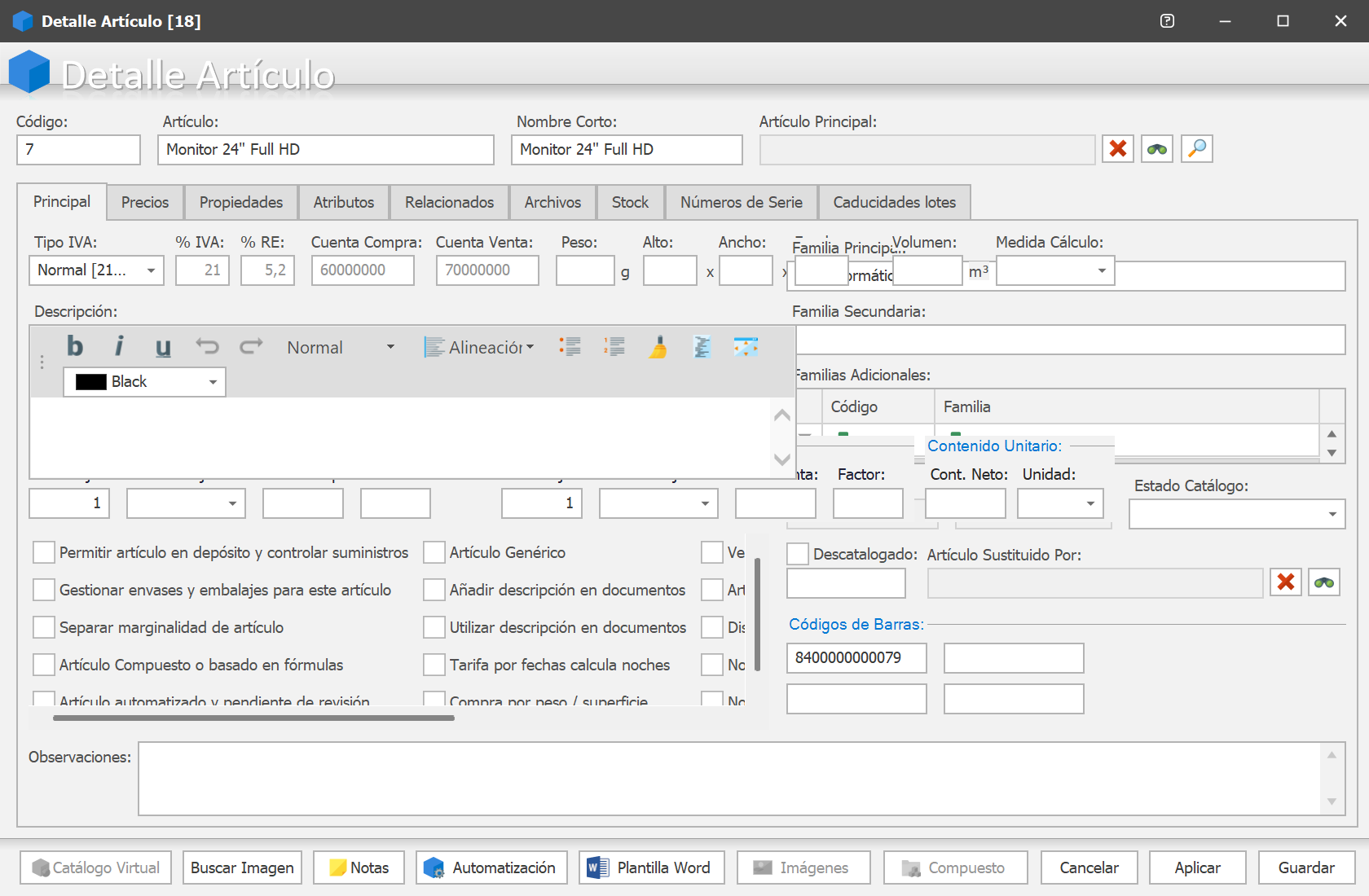Image resolution: width=1369 pixels, height=896 pixels.
Task: Go to the Stock tab
Action: (x=630, y=202)
